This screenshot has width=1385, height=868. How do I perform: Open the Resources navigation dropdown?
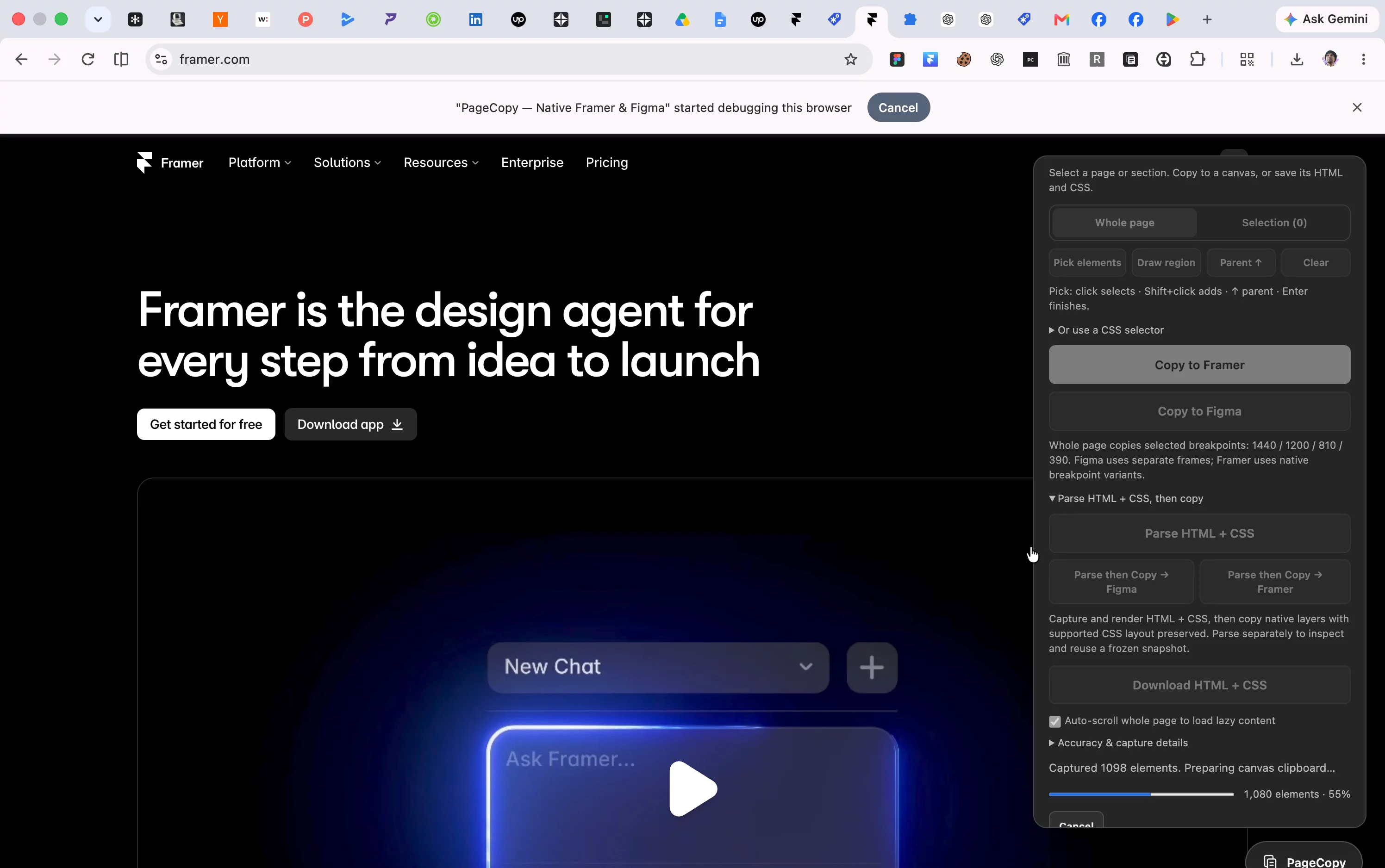pyautogui.click(x=441, y=162)
